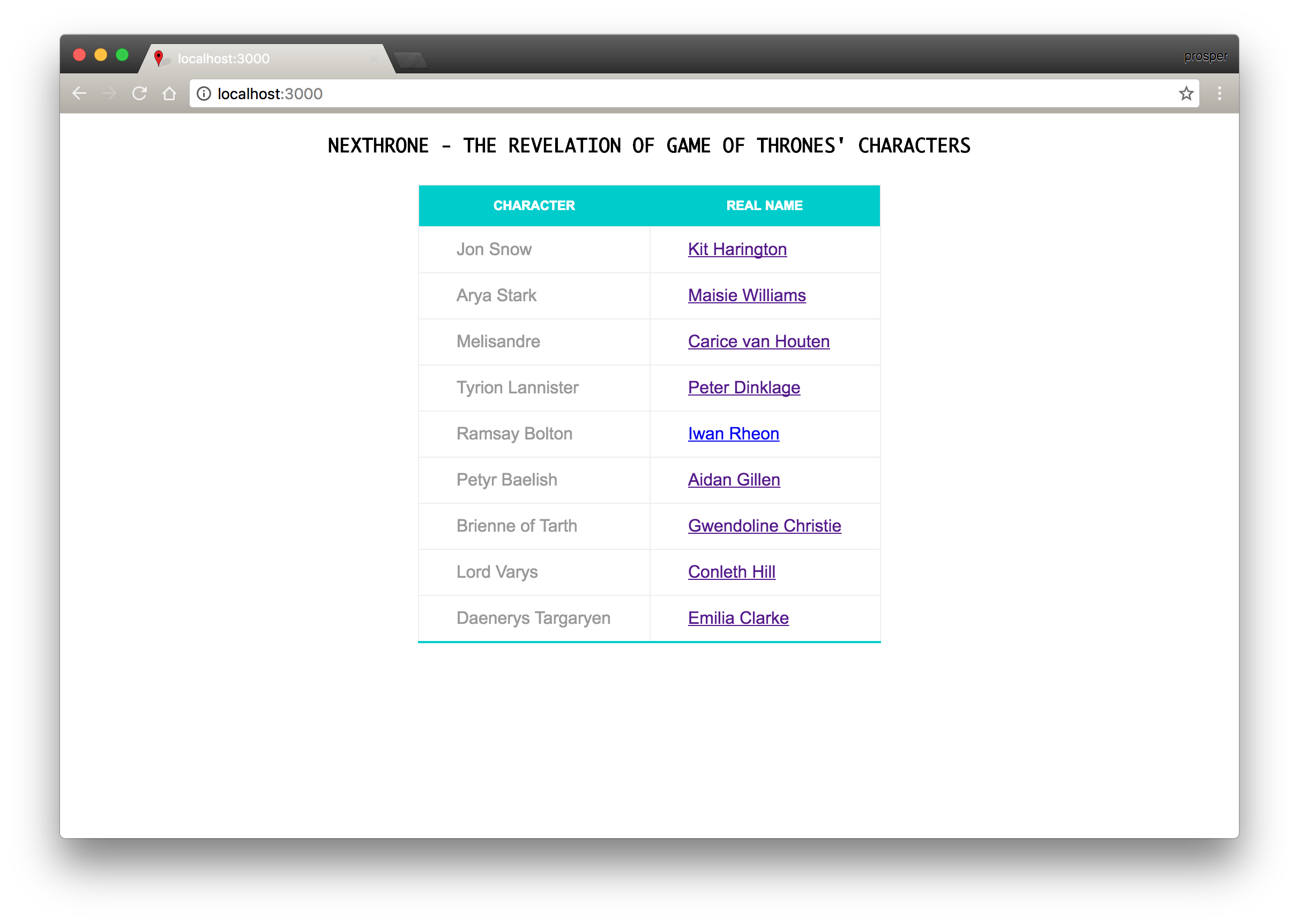
Task: Open the Gwendoline Christie link
Action: pos(764,526)
